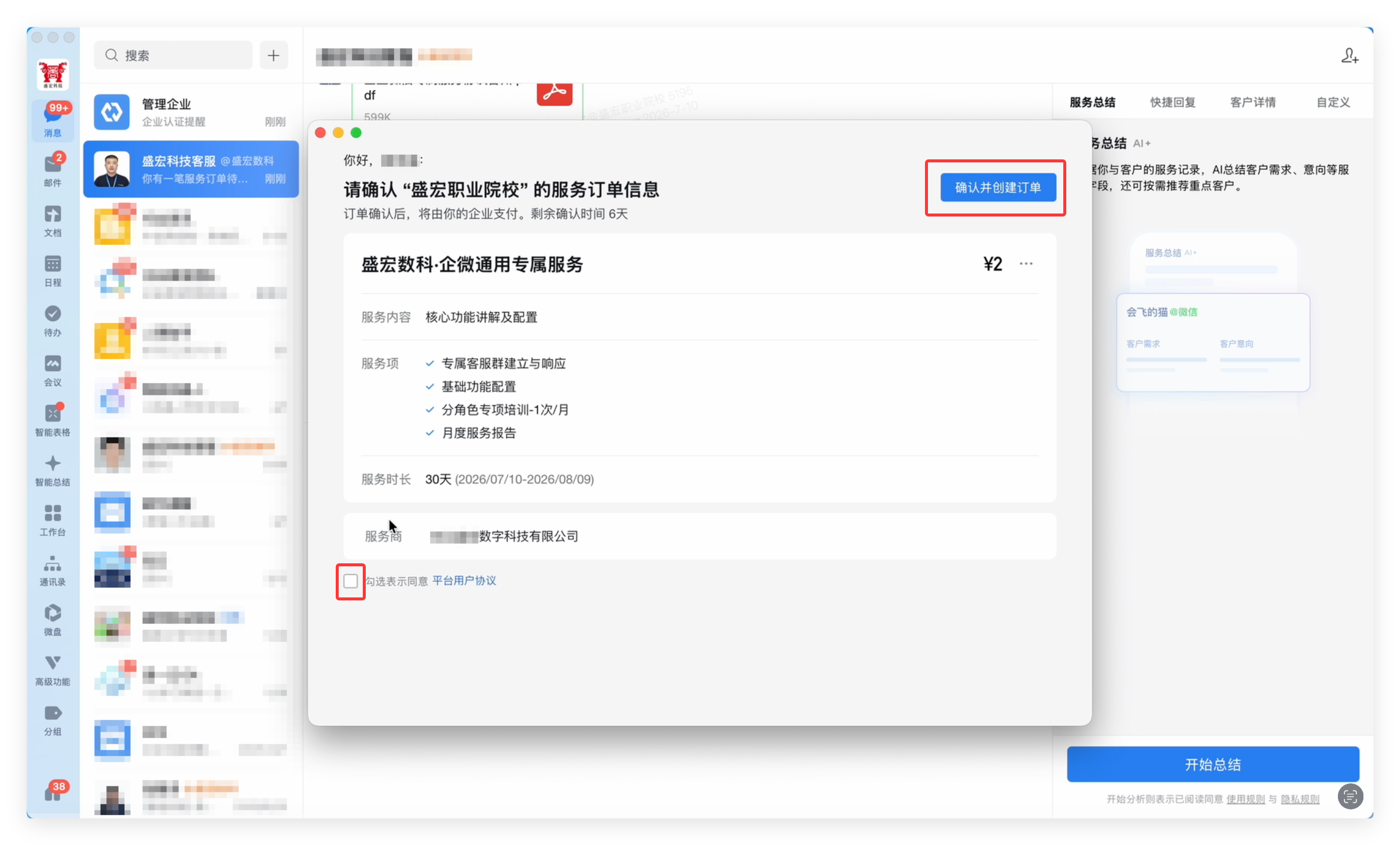Click the 30天 service duration text
Viewport: 1400px width, 845px height.
438,479
